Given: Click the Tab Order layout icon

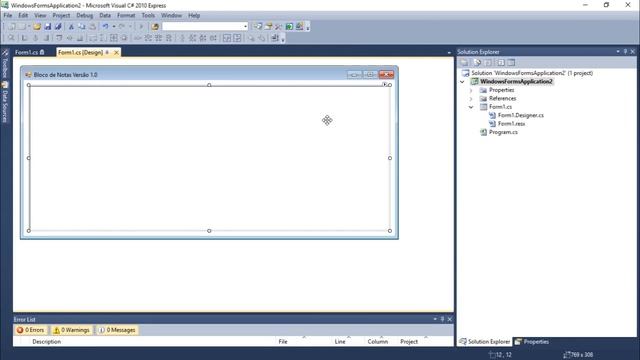Looking at the screenshot, I should point(275,38).
